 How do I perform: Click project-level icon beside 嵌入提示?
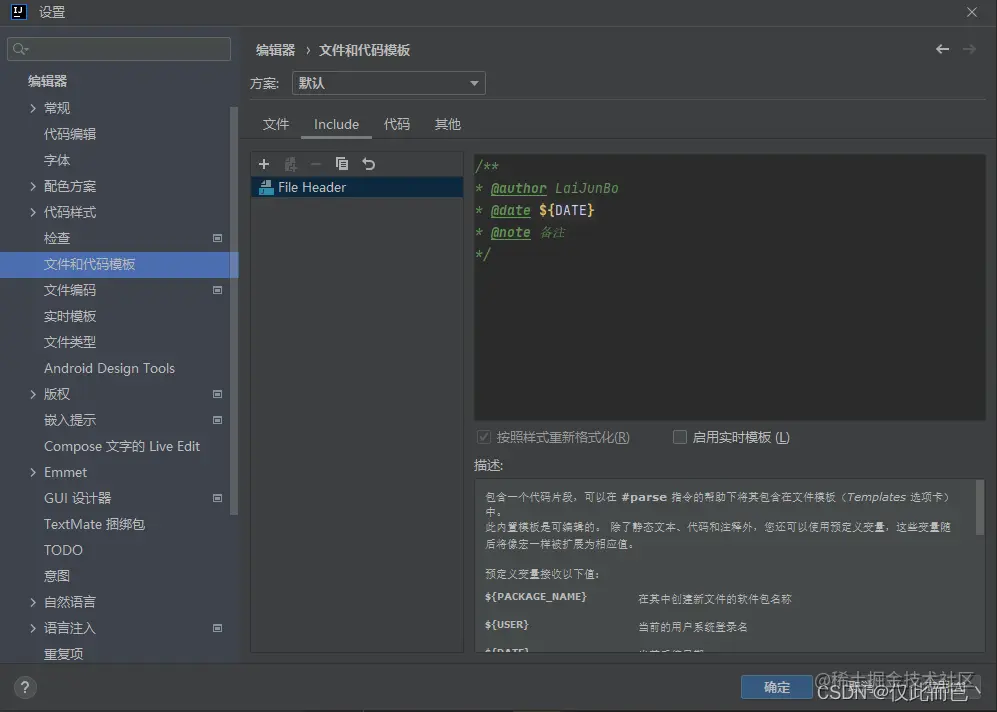pos(217,420)
